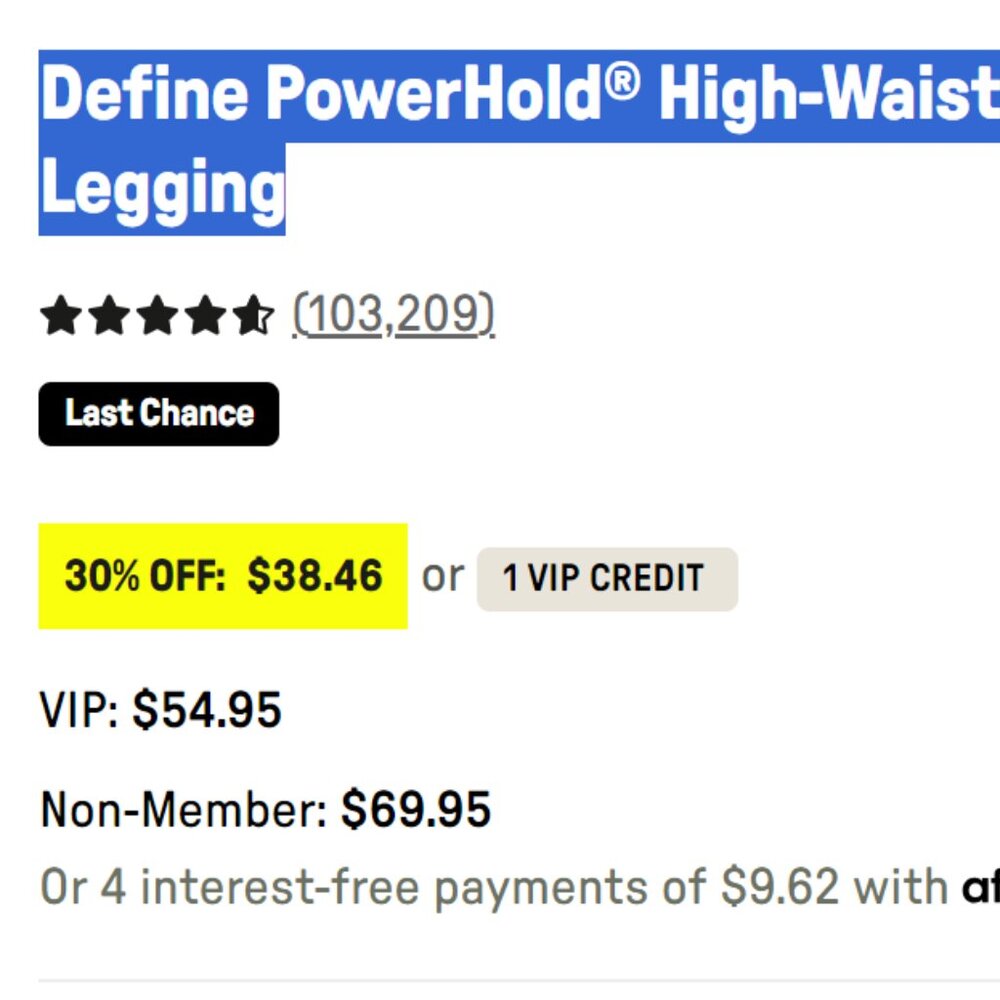Click the half-filled fifth rating star

pos(252,317)
